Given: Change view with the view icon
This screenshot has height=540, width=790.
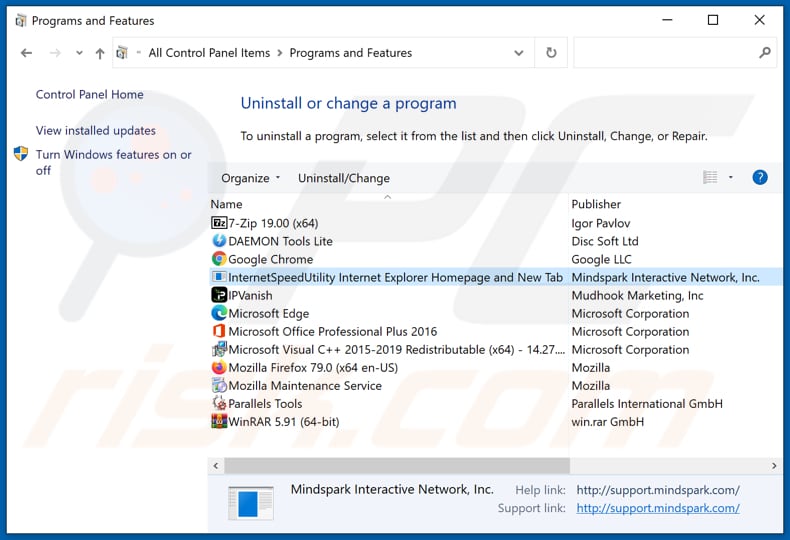Looking at the screenshot, I should coord(710,177).
